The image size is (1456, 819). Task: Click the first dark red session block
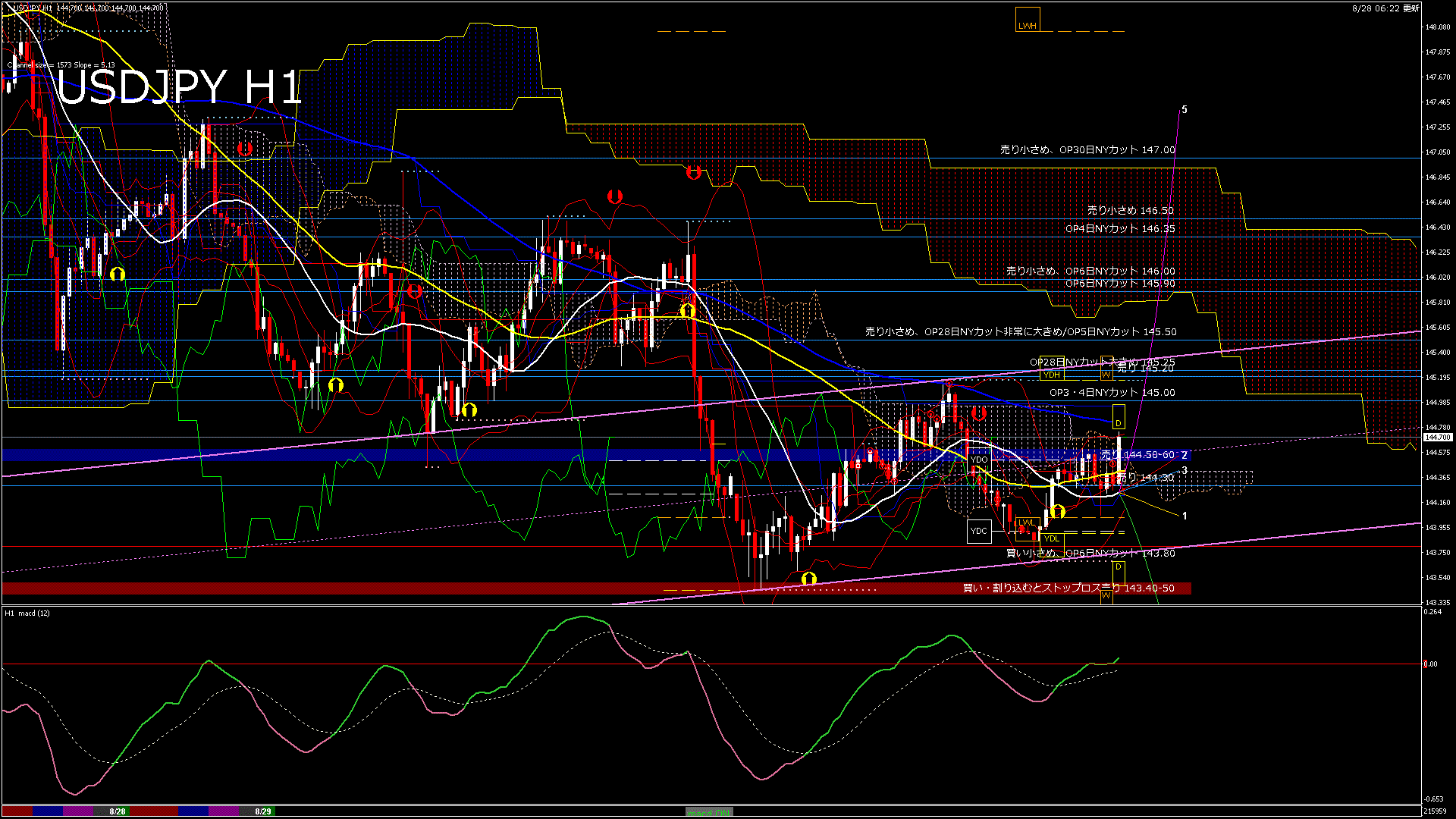click(17, 811)
